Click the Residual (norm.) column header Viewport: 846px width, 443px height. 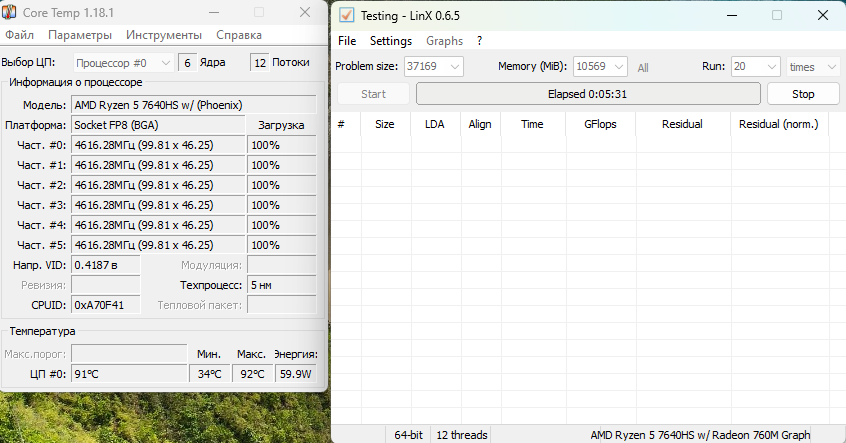point(779,124)
